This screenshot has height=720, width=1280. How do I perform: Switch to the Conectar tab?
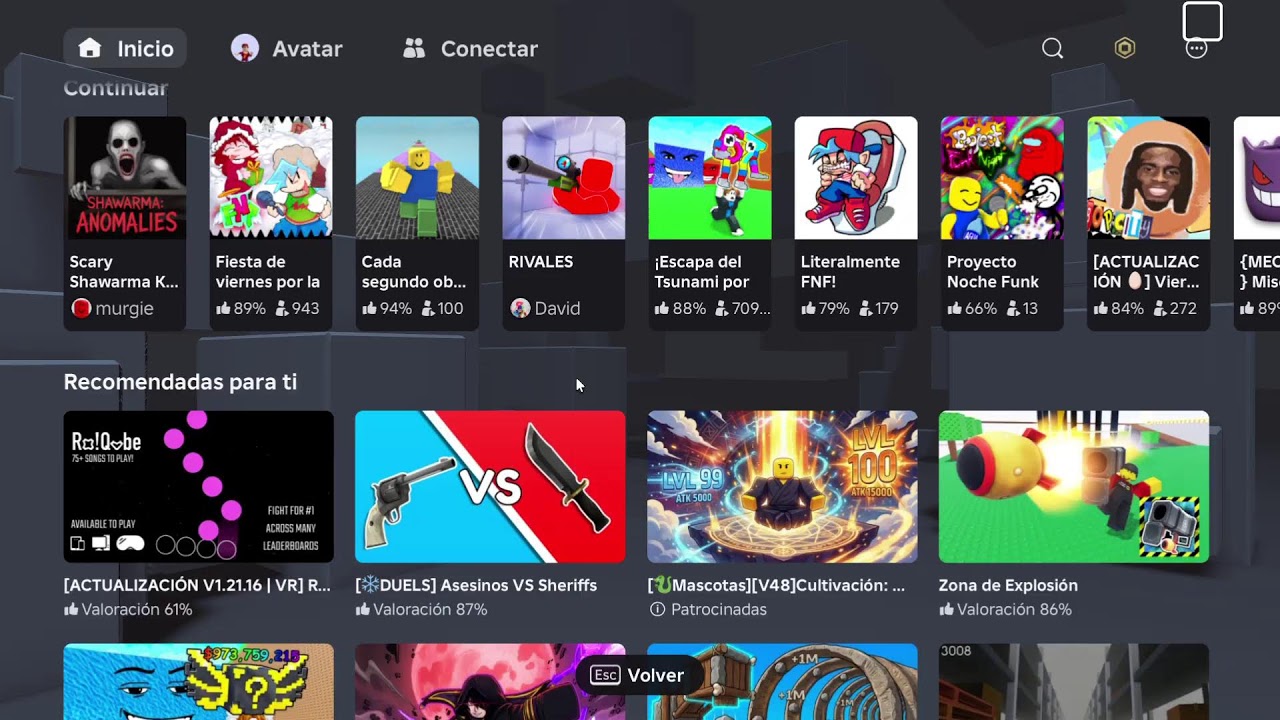pos(470,48)
